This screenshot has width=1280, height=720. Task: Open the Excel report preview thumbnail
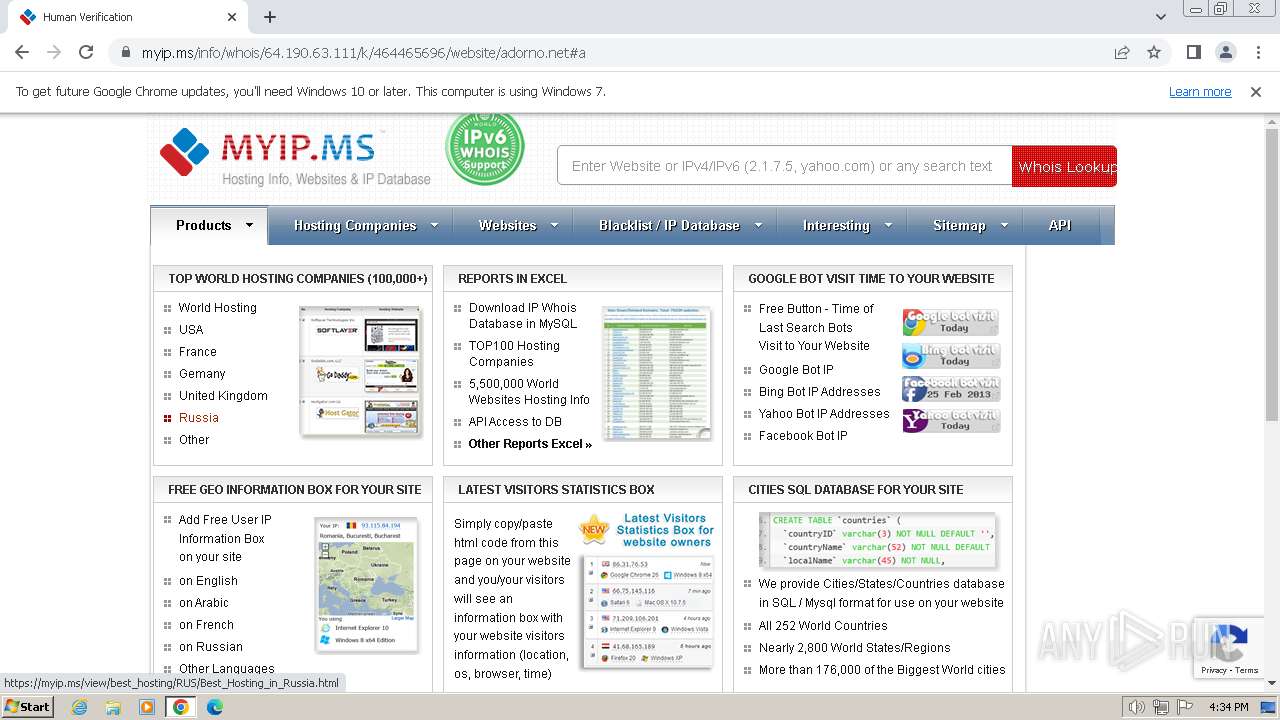pyautogui.click(x=657, y=372)
